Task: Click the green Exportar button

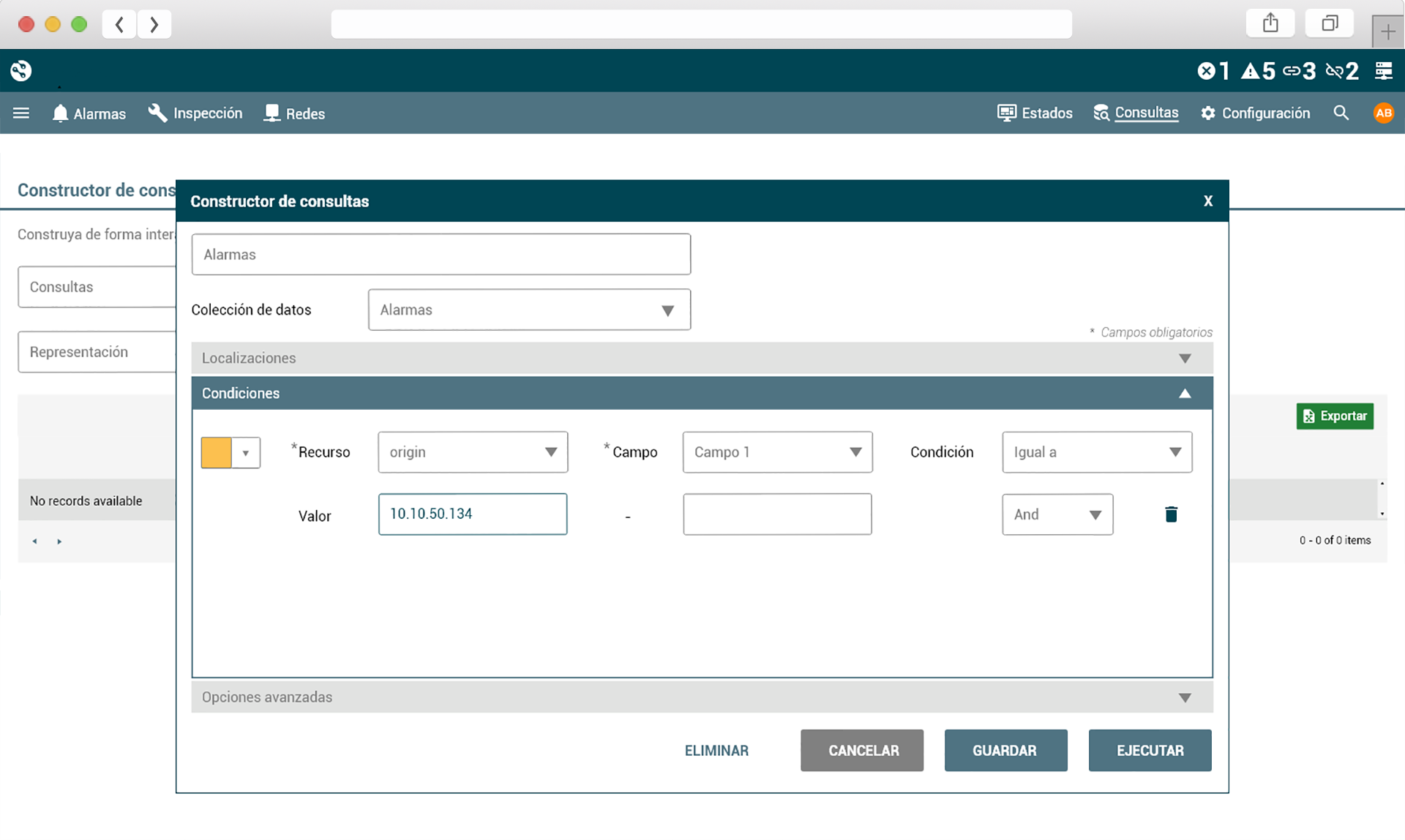Action: [x=1335, y=416]
